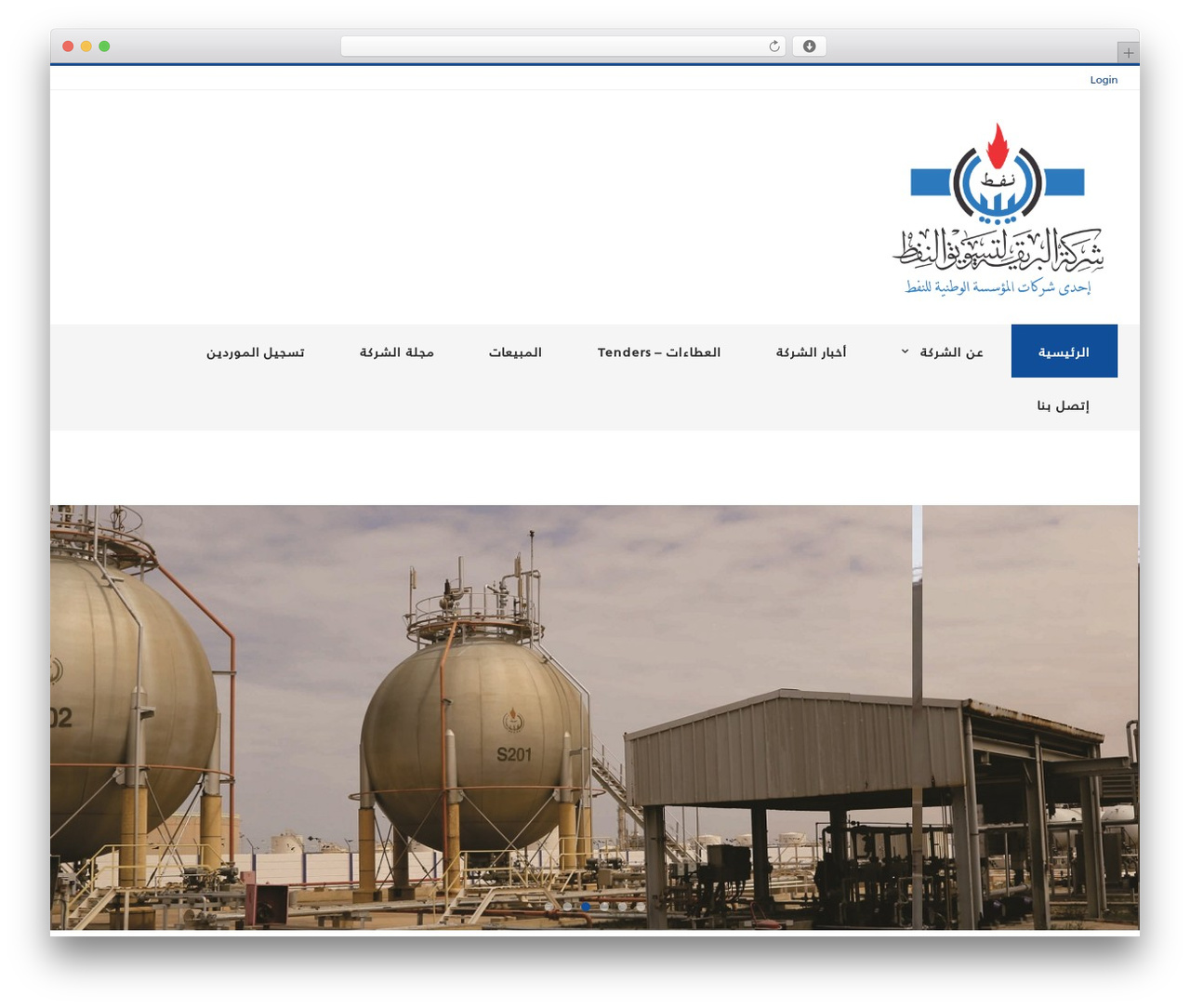Viewport: 1190px width, 1008px height.
Task: Click the company logo with red flame
Action: point(998,209)
